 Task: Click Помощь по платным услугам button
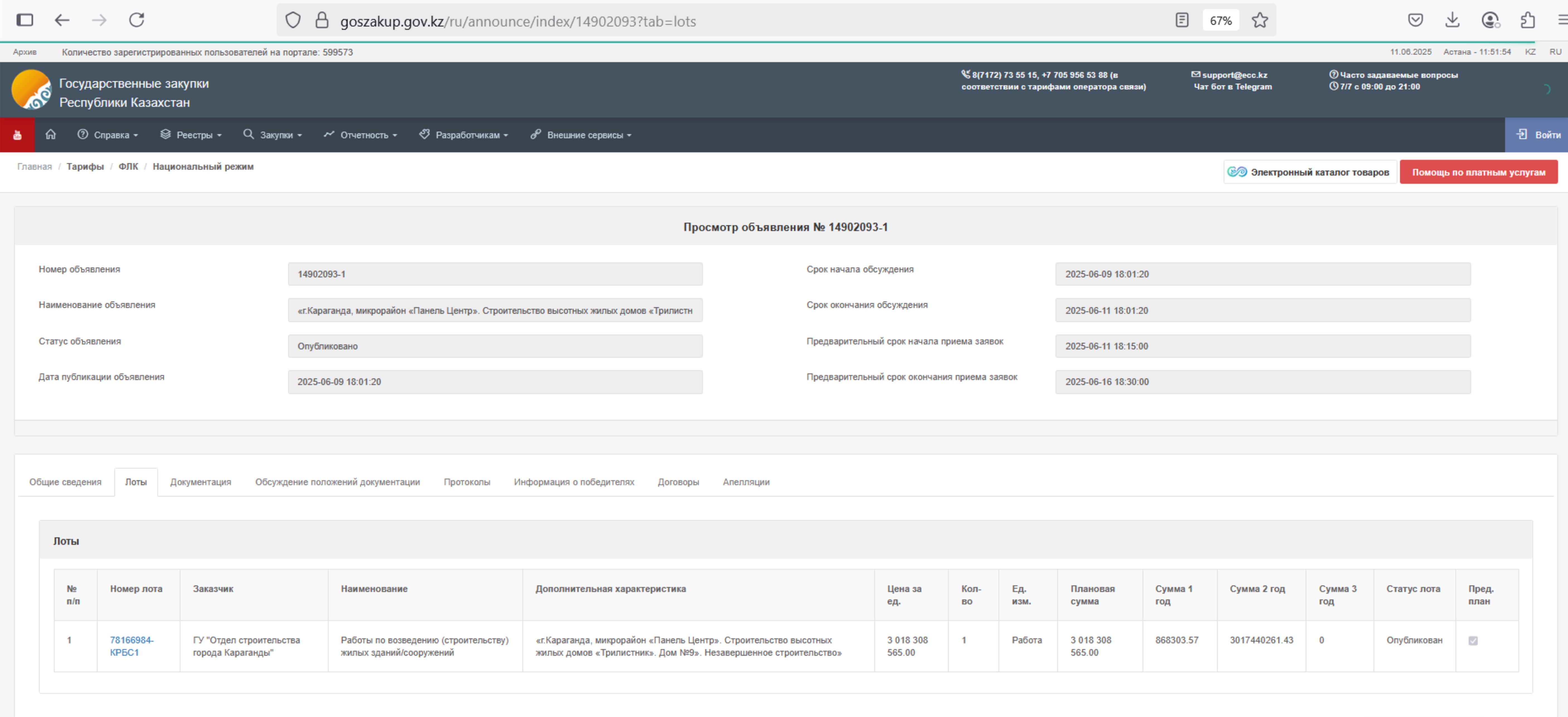pyautogui.click(x=1479, y=172)
